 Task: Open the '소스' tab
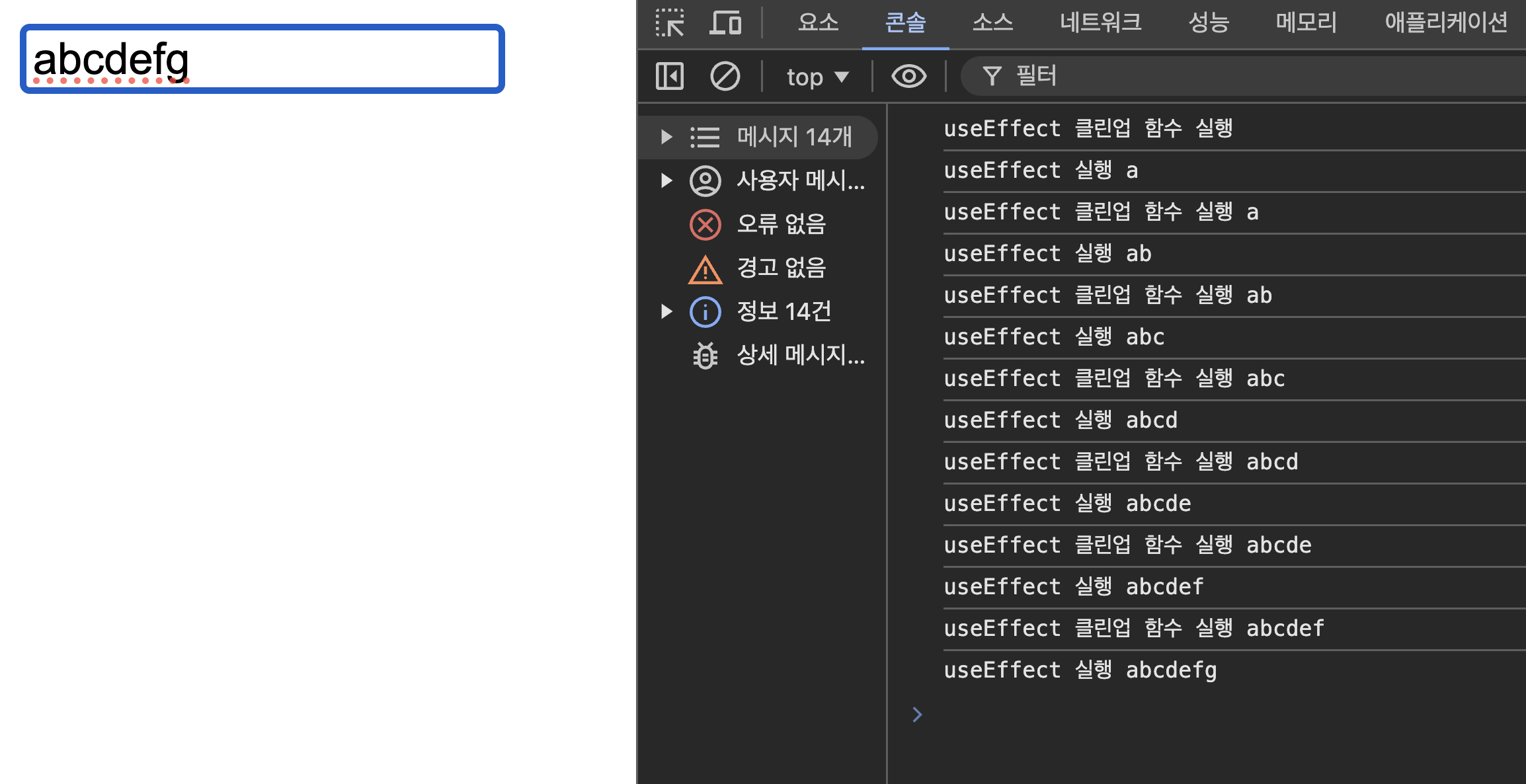tap(992, 23)
